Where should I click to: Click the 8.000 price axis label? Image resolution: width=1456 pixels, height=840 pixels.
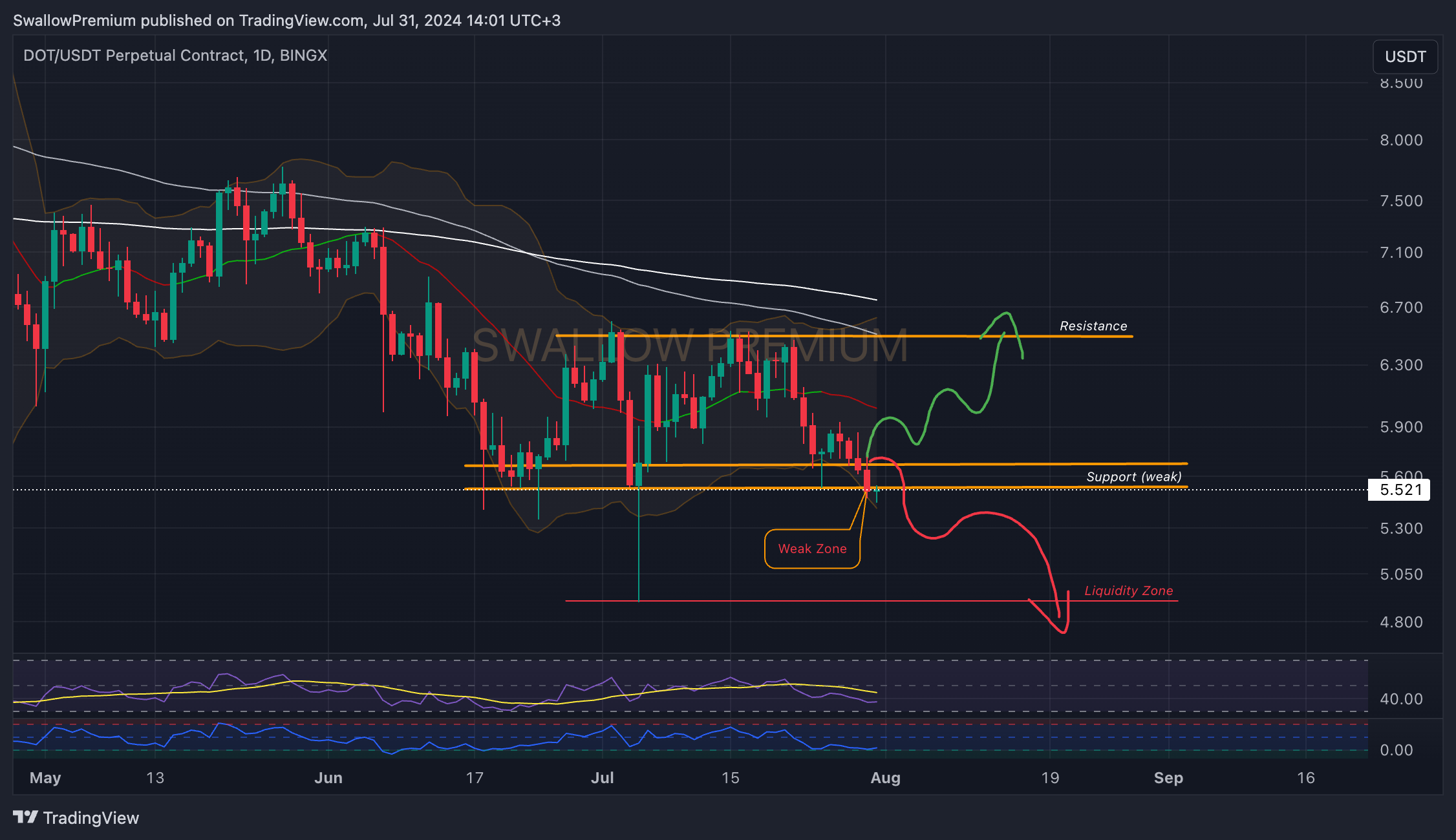[1401, 140]
